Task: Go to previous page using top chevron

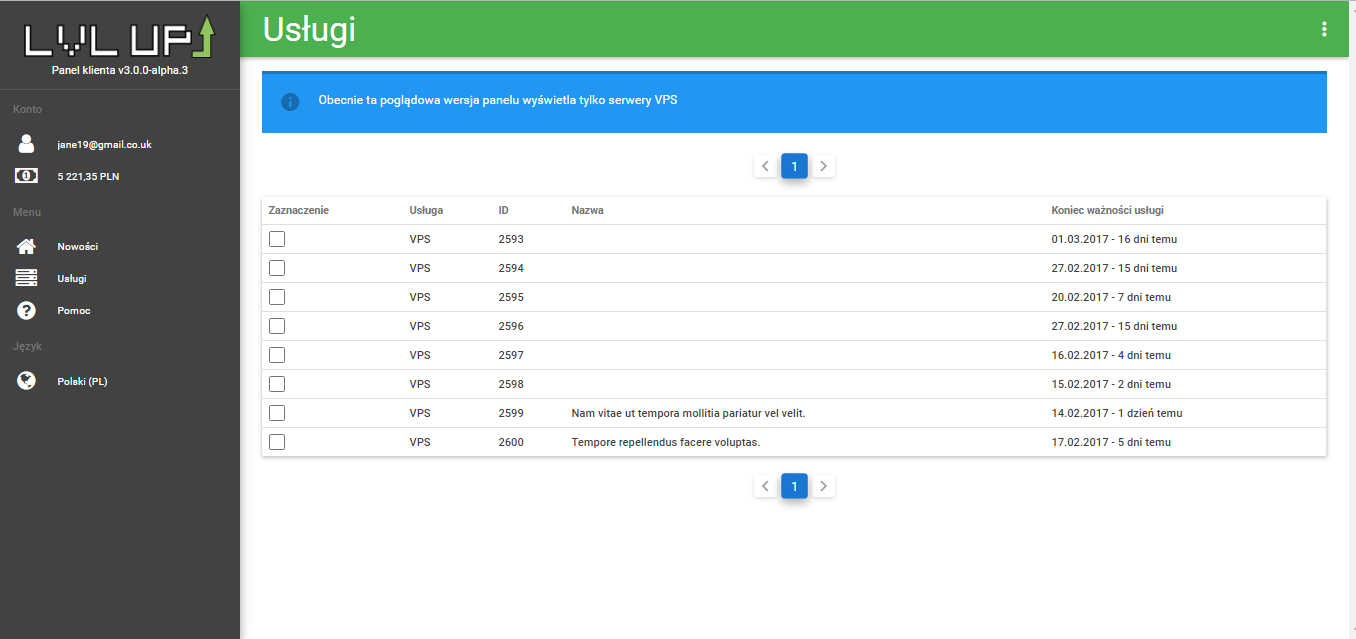Action: (x=765, y=166)
